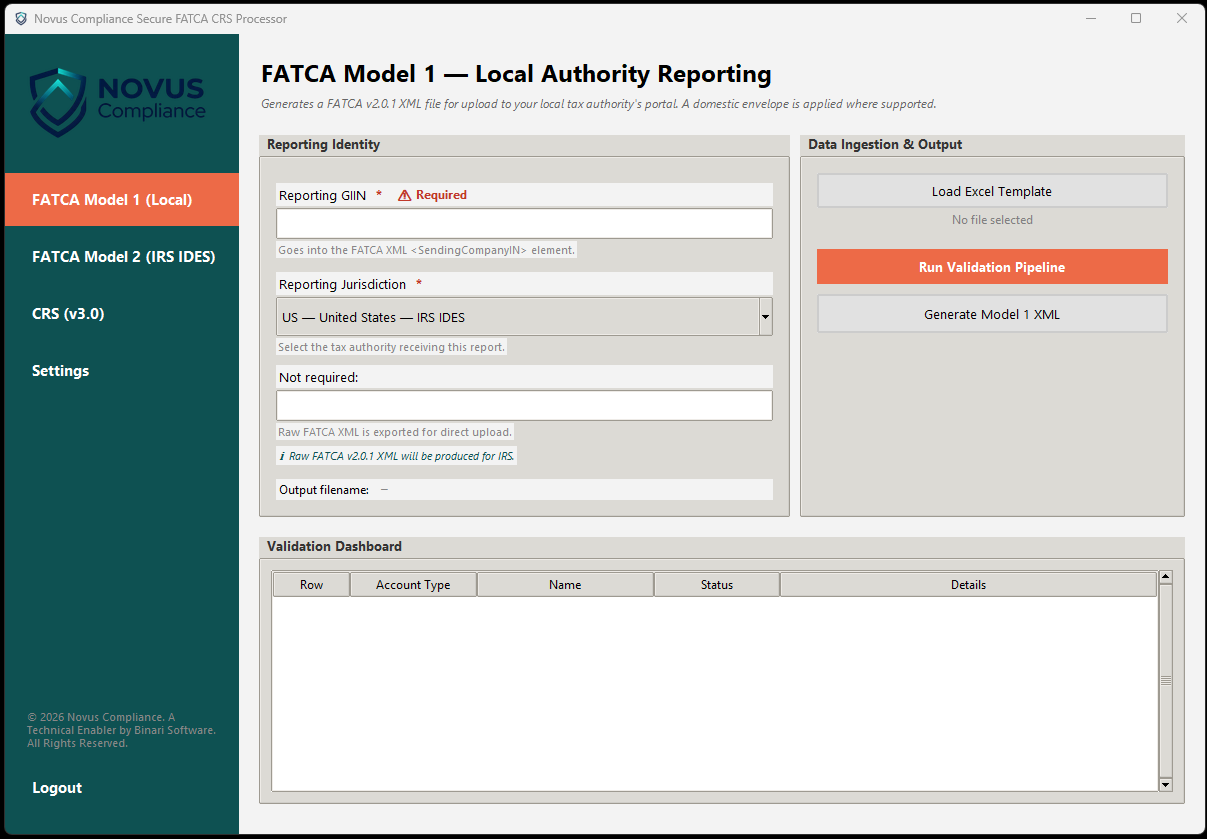Click the page heading 'FATCA Model 1 — Local Authority Reporting'
Image resolution: width=1207 pixels, height=839 pixels.
point(516,74)
